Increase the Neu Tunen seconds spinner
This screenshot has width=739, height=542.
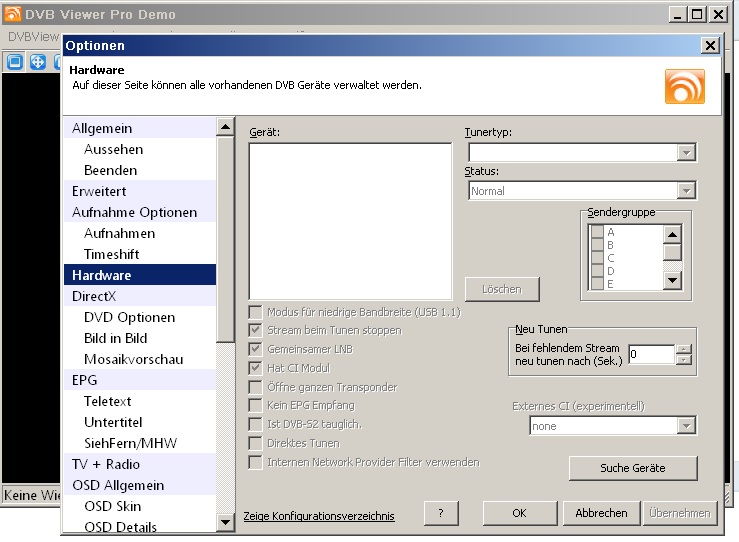(684, 349)
